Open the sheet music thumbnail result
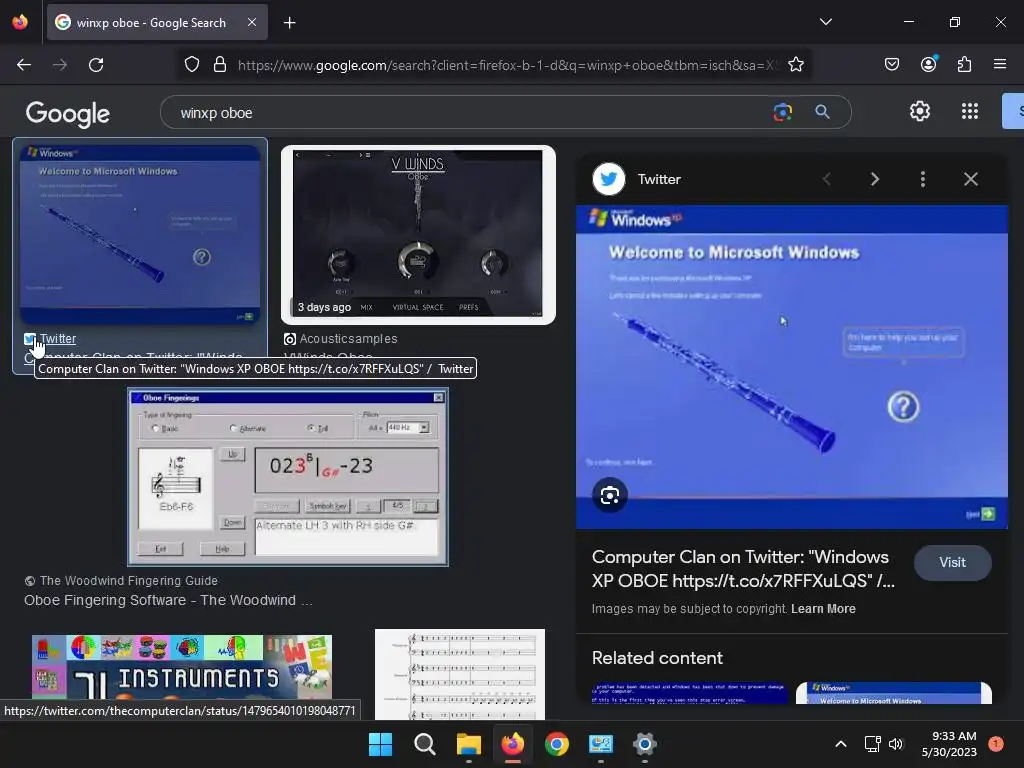Screen dimensions: 1024x768 (460, 673)
